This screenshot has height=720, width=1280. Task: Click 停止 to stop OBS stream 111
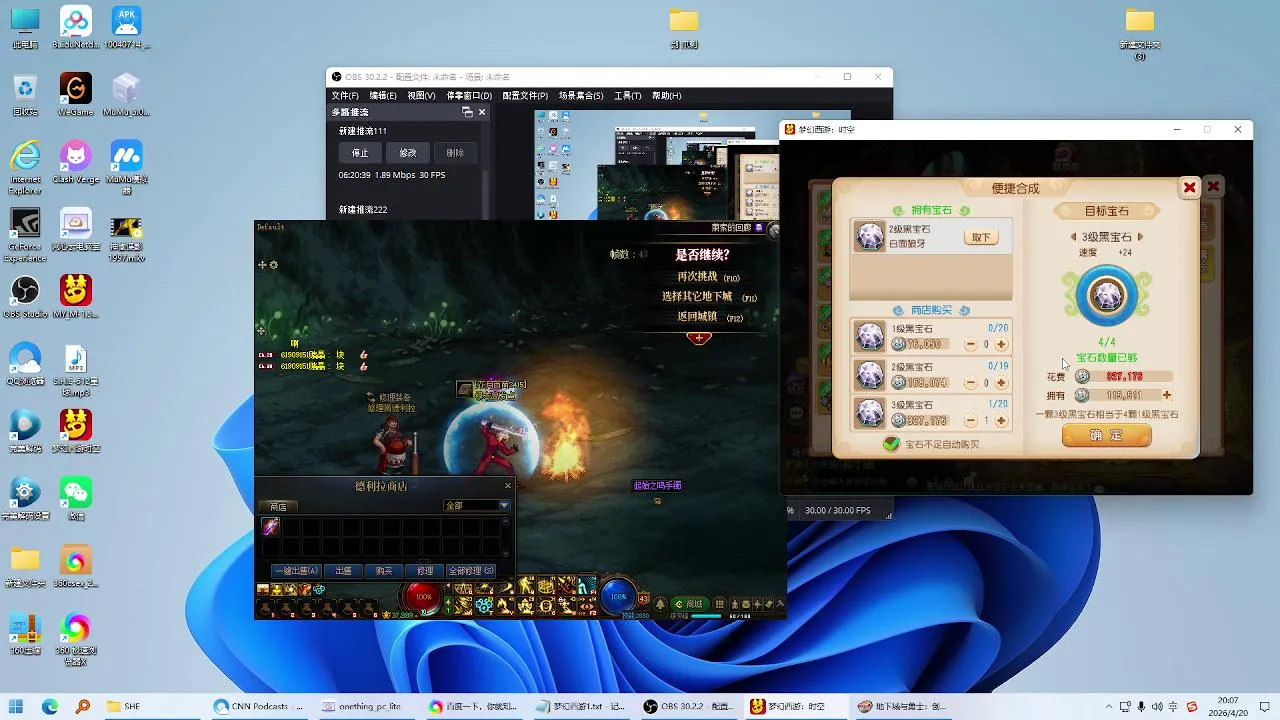click(x=360, y=153)
